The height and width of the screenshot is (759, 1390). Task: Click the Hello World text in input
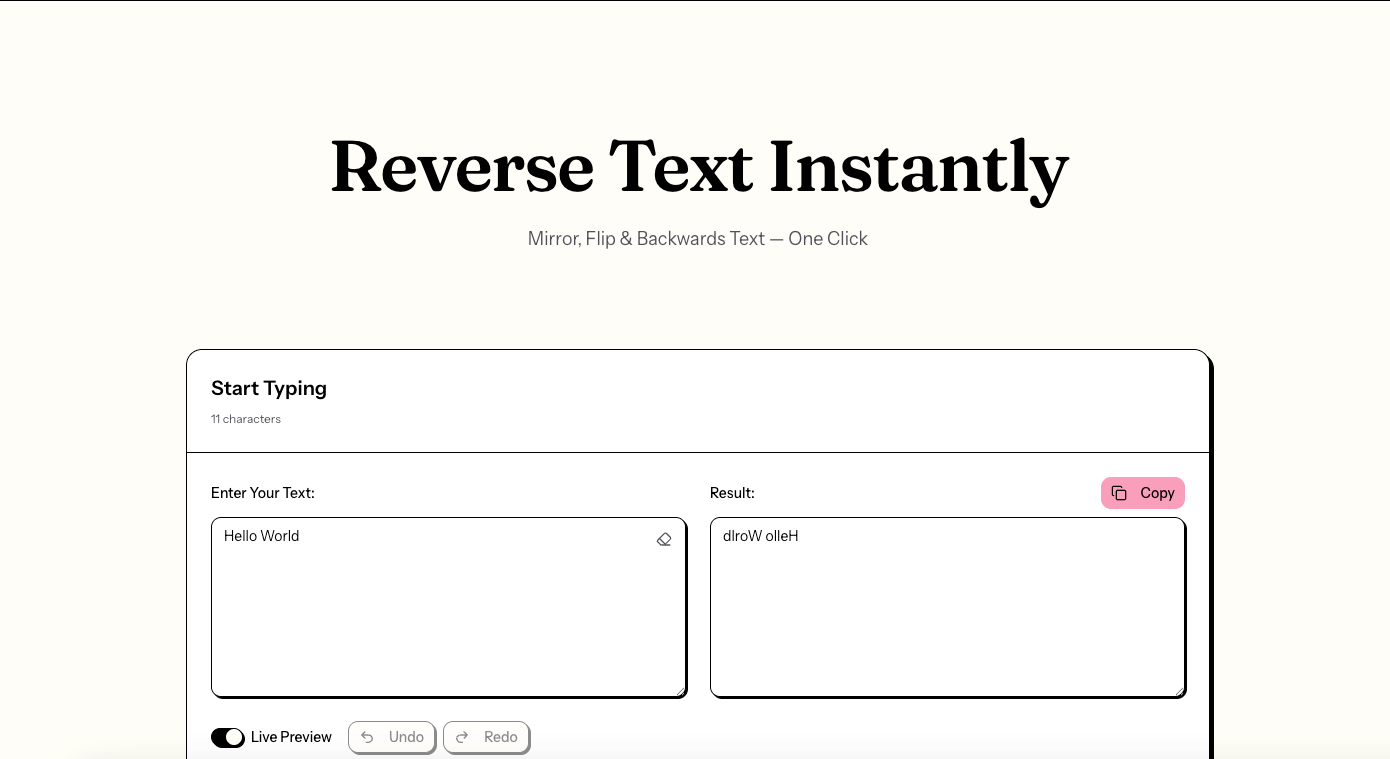(261, 536)
